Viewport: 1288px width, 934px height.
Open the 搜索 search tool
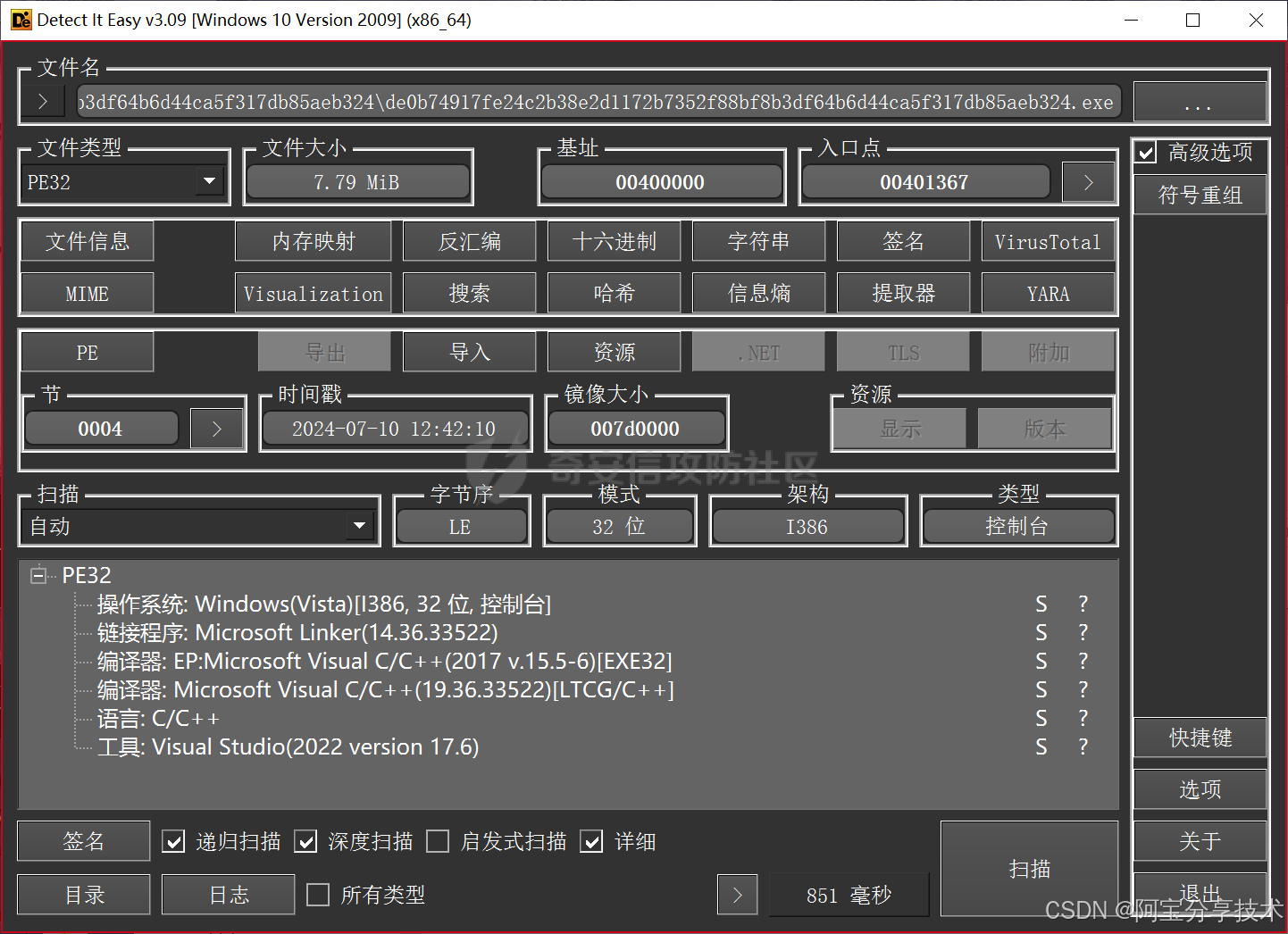(470, 293)
